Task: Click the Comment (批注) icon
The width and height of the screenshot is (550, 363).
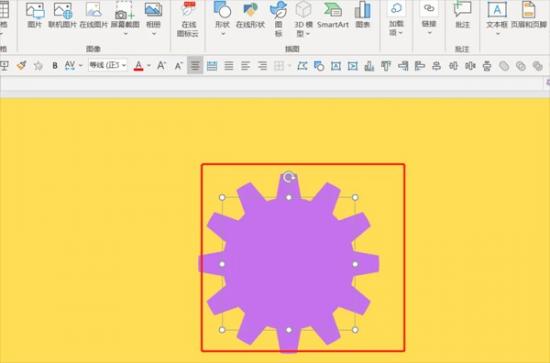Action: tap(462, 15)
